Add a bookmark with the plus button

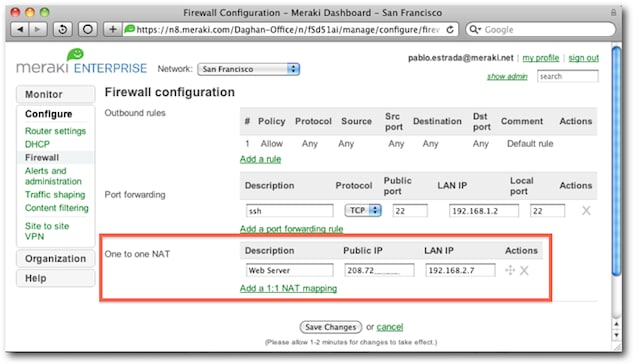pos(113,29)
